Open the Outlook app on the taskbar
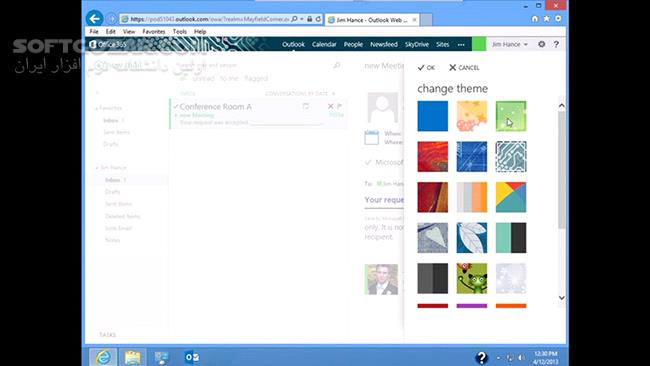Viewport: 650px width, 366px height. [192, 357]
